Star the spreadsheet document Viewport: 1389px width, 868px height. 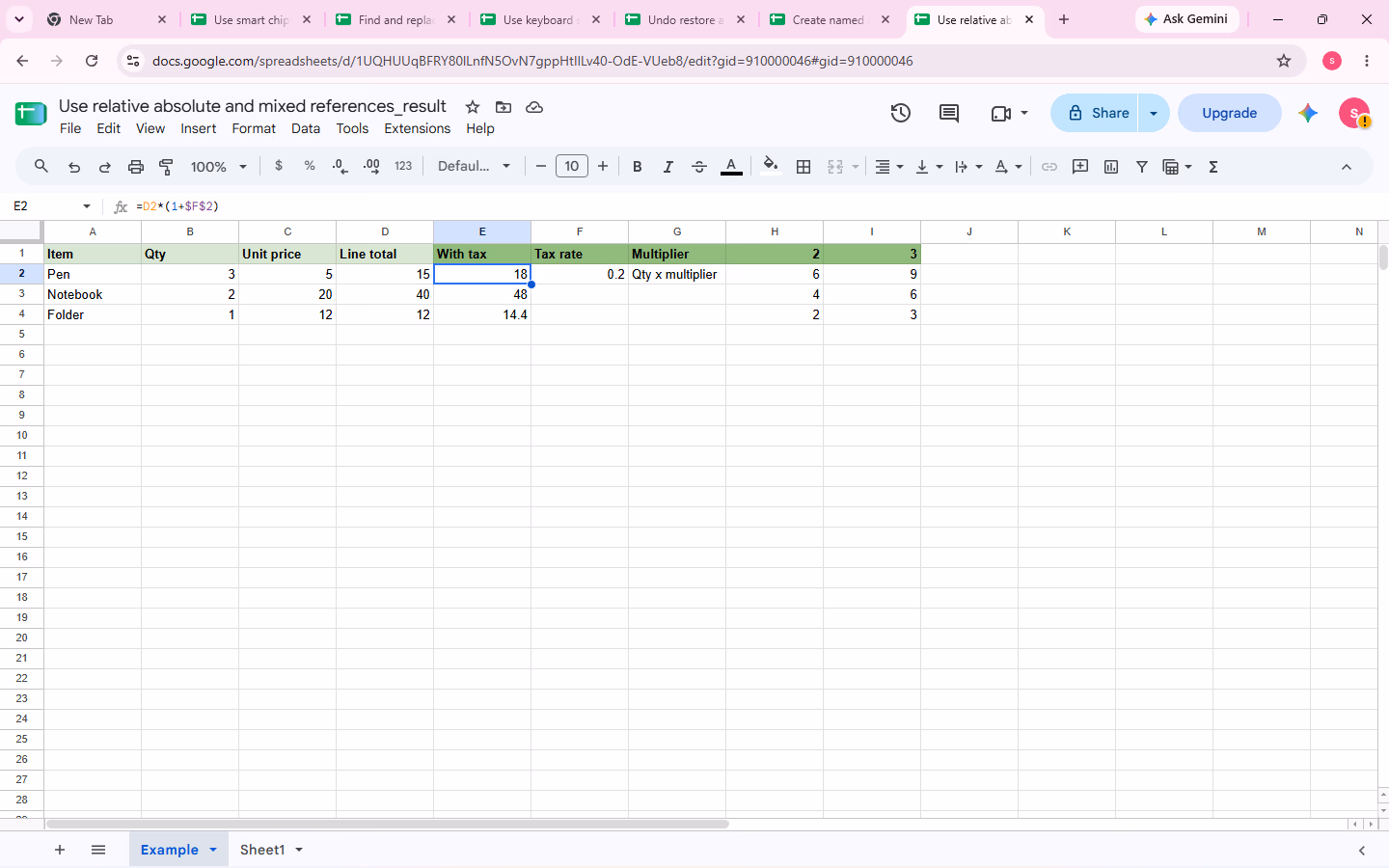point(473,107)
